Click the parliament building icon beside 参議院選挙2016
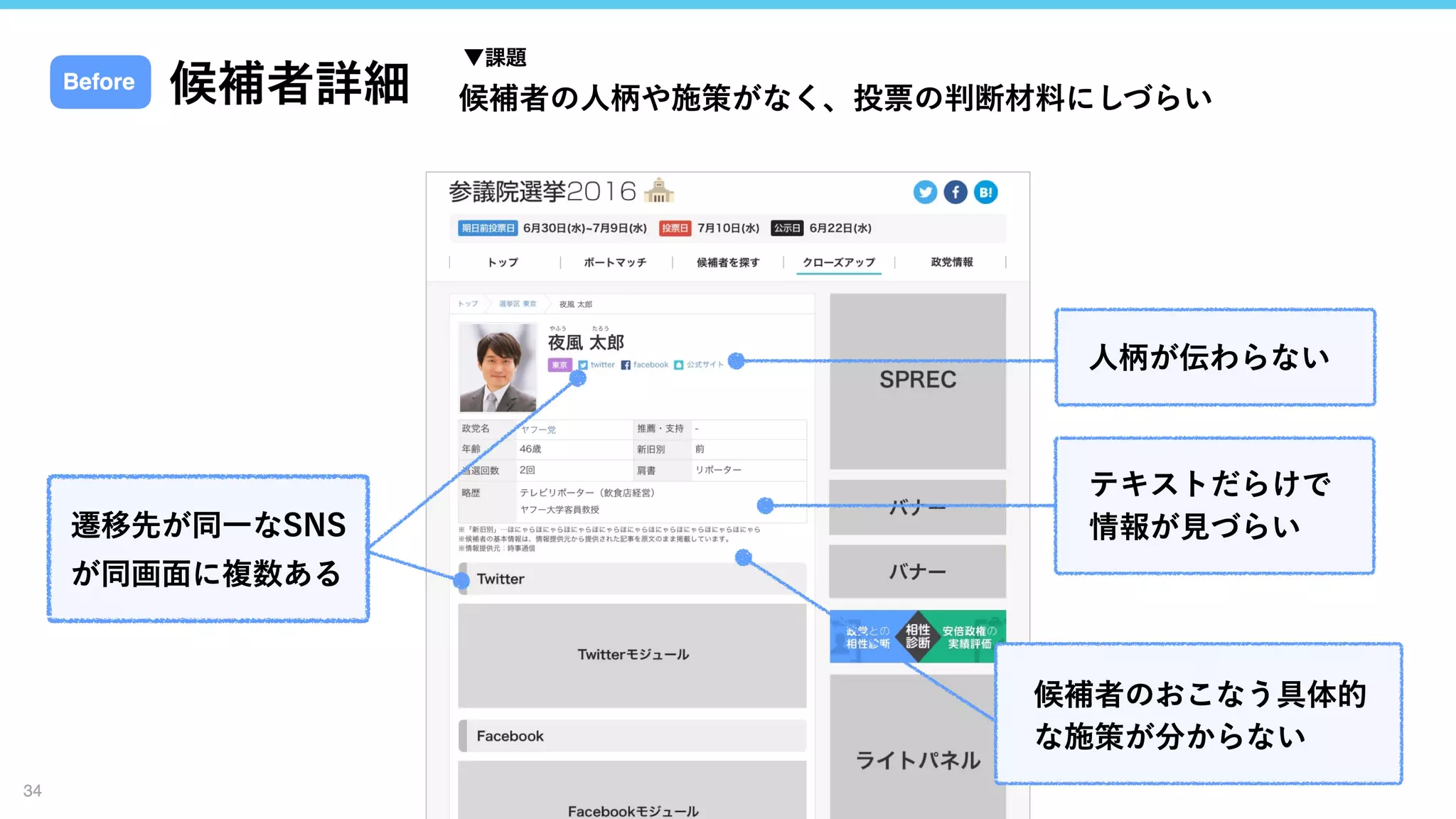1456x819 pixels. (659, 191)
